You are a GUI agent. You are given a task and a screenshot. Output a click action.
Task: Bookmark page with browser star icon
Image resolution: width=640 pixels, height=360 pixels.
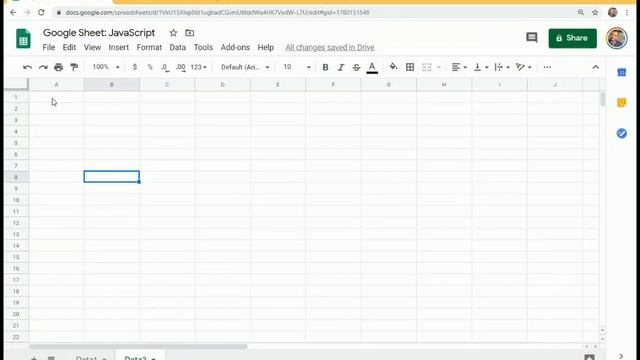pos(595,13)
